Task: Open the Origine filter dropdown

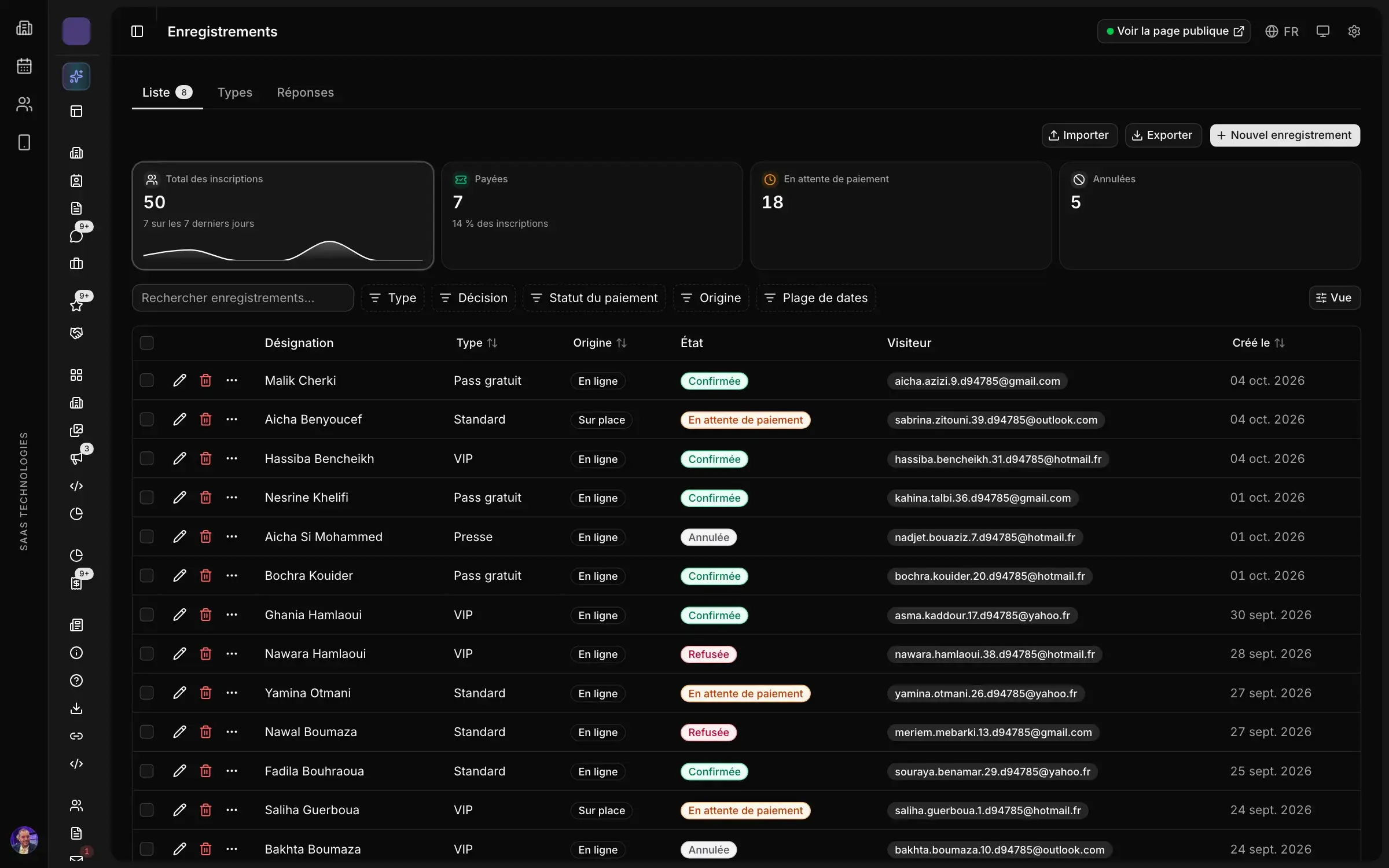Action: pyautogui.click(x=711, y=297)
